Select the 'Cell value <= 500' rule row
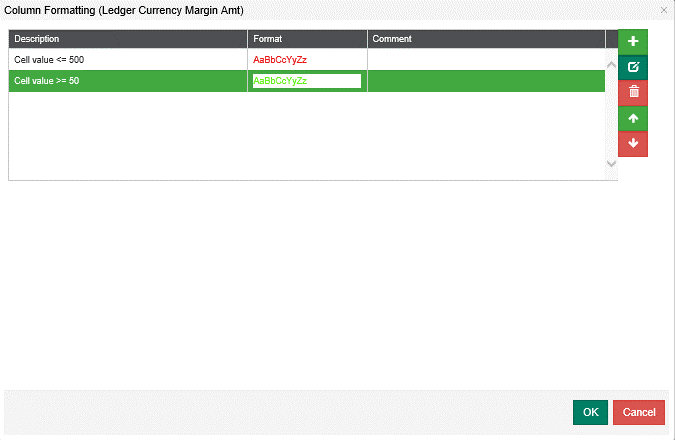Image resolution: width=675 pixels, height=440 pixels. pyautogui.click(x=128, y=60)
